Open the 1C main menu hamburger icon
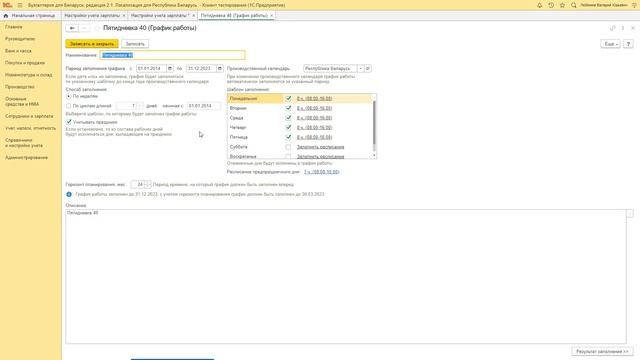The width and height of the screenshot is (640, 360). 20,5
